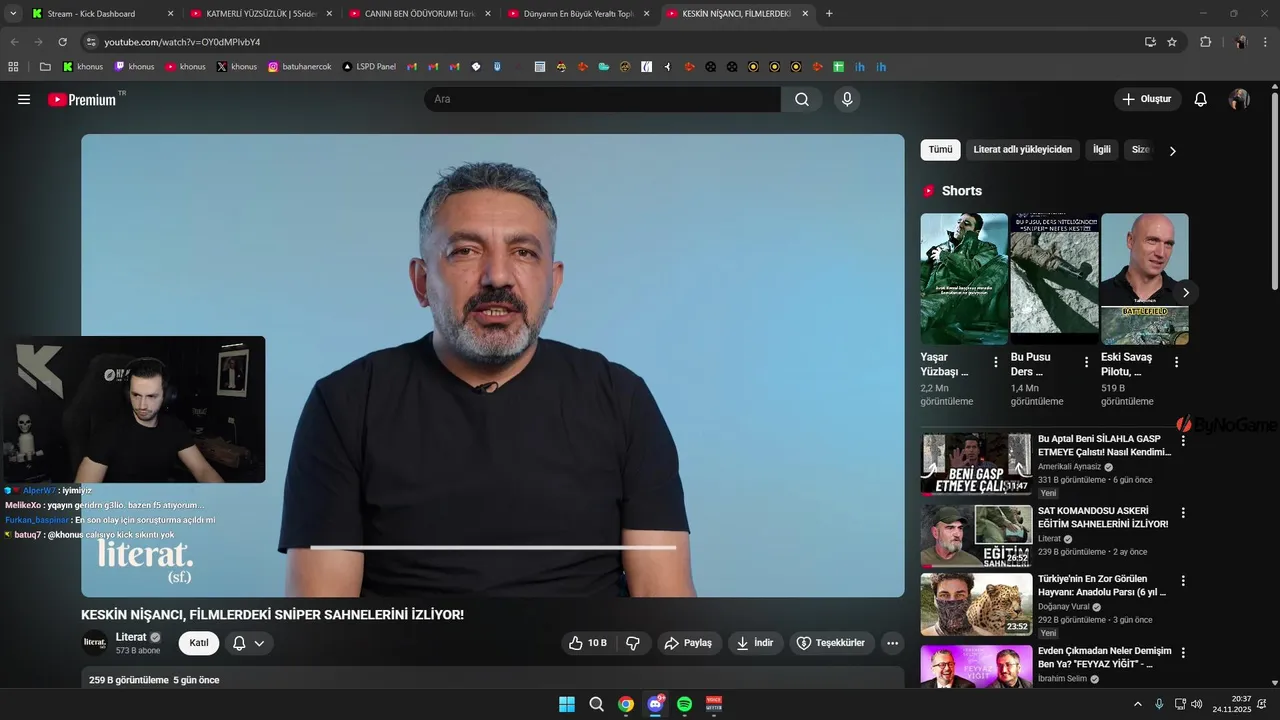
Task: Click the Katıl join button
Action: pos(199,643)
